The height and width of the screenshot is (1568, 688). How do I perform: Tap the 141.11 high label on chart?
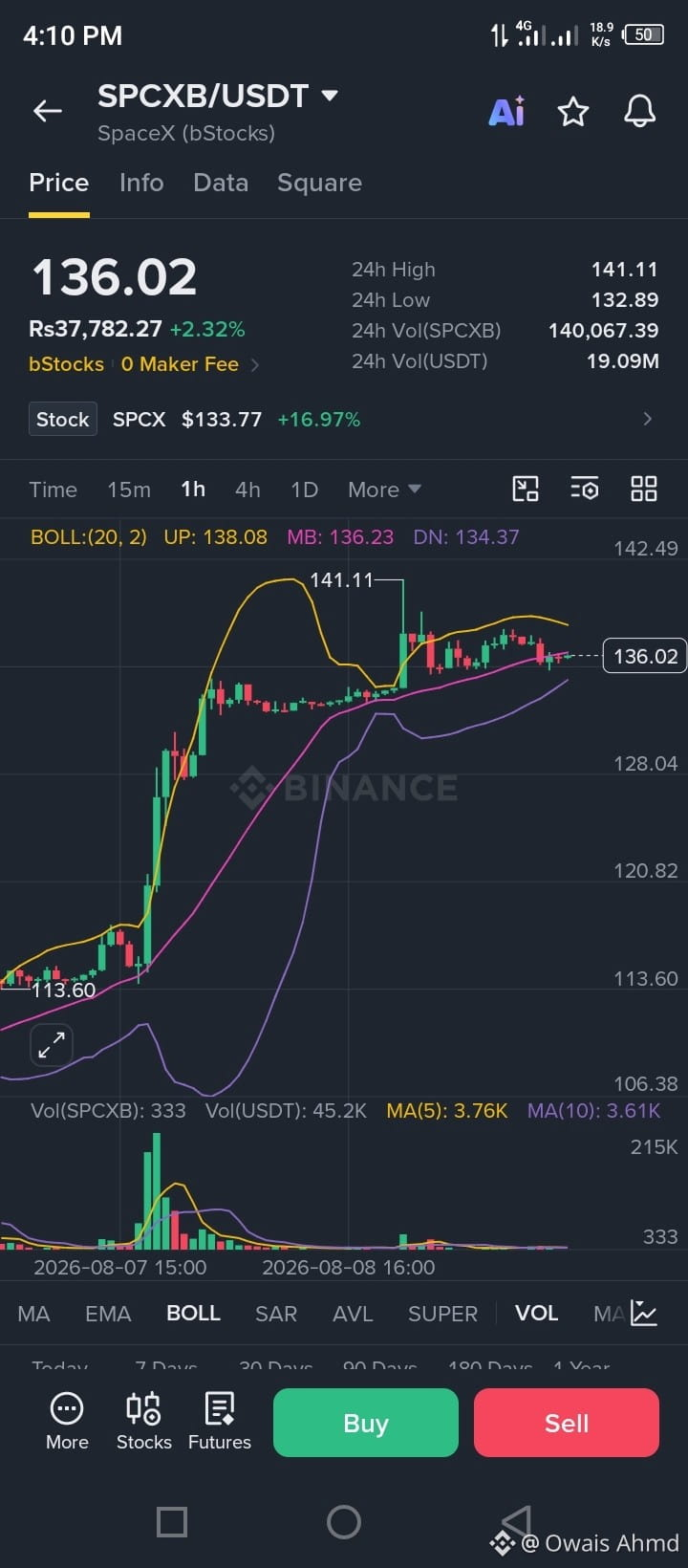click(341, 579)
